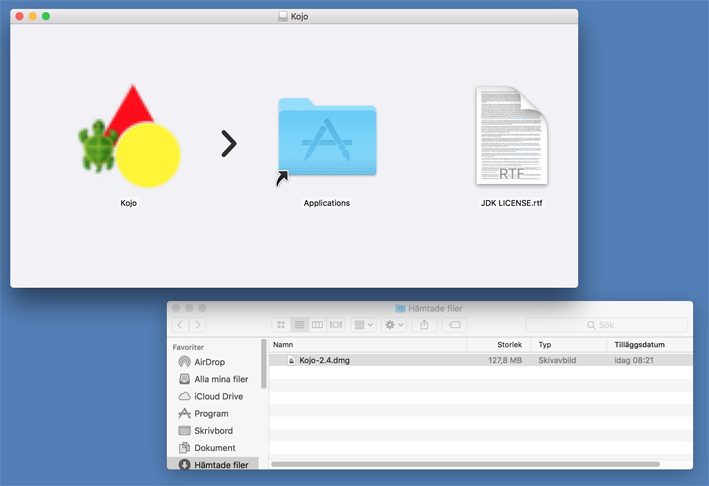Screen dimensions: 709x486
Task: Open iCloud Drive in sidebar
Action: point(211,396)
